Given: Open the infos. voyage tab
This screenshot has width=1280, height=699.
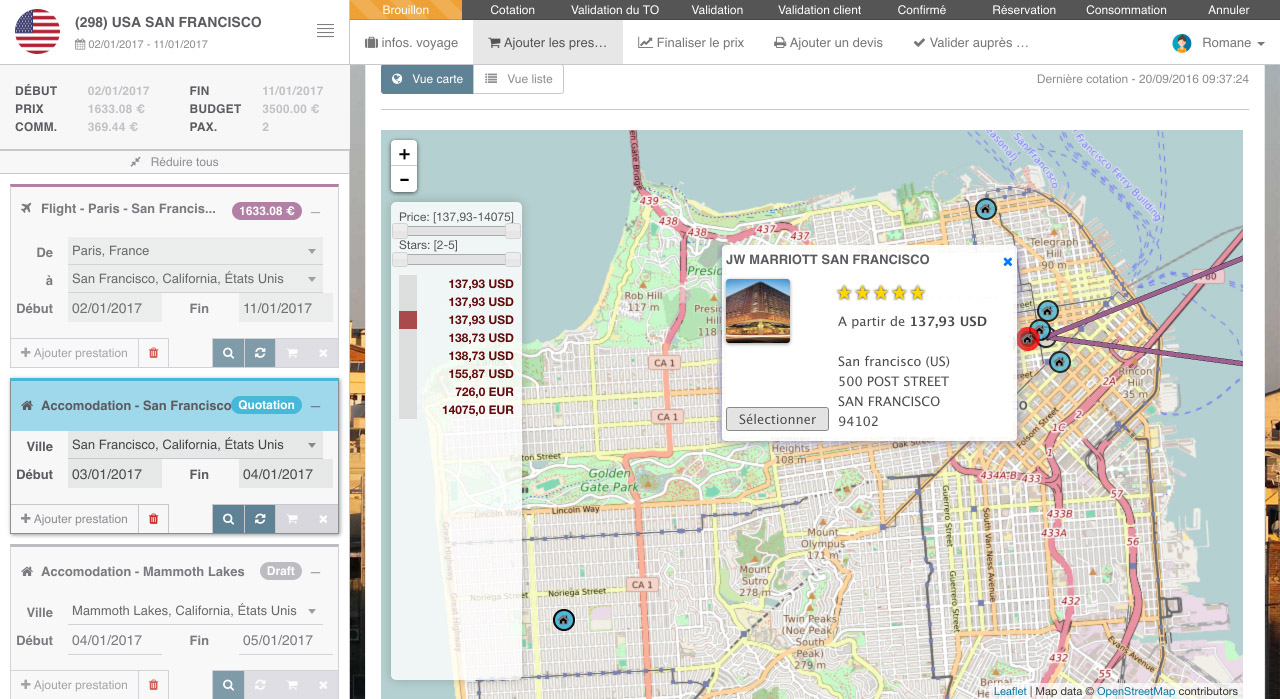Looking at the screenshot, I should tap(411, 43).
